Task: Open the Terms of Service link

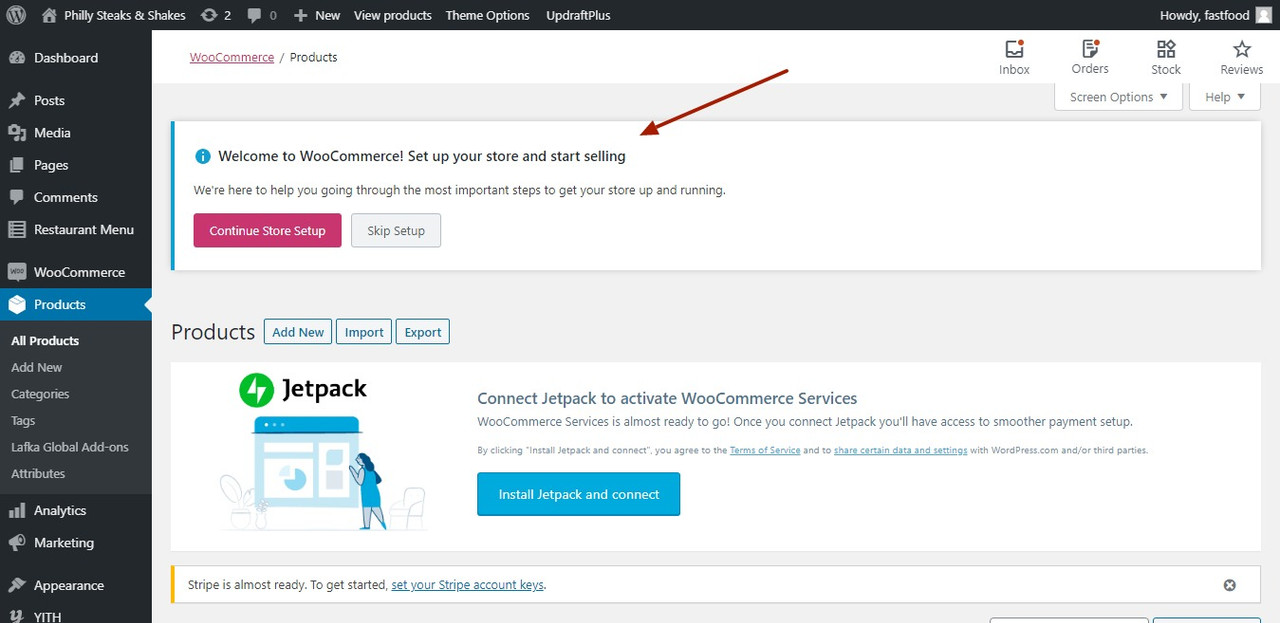Action: (765, 450)
